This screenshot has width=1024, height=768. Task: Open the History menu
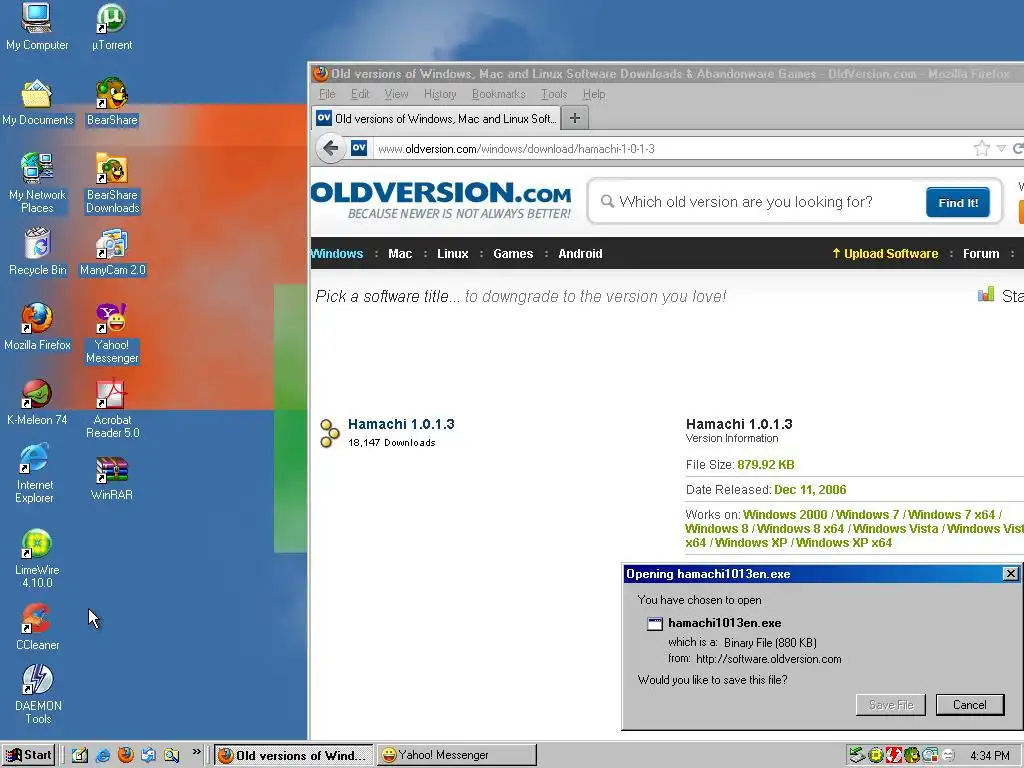point(440,94)
